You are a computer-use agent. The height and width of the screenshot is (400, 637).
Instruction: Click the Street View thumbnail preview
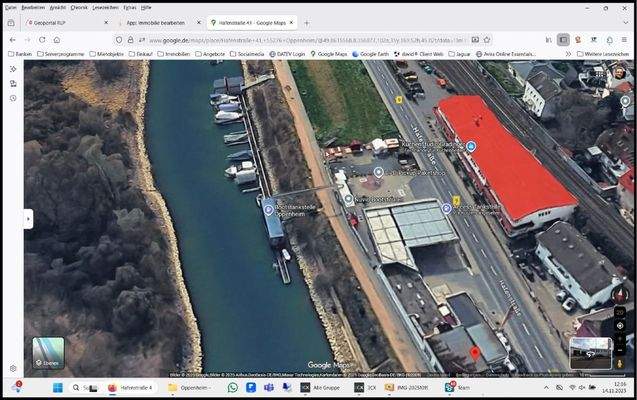click(x=590, y=353)
